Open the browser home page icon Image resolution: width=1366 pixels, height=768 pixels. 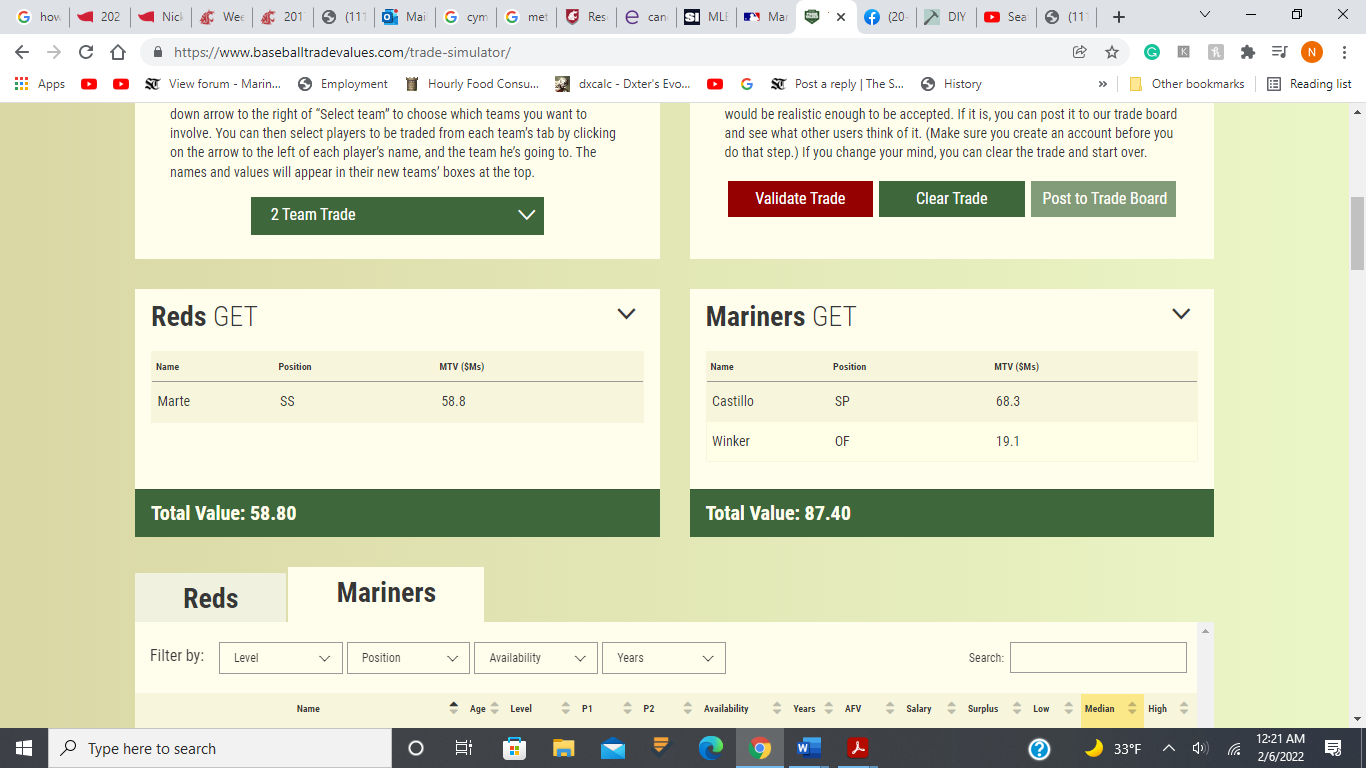(118, 52)
